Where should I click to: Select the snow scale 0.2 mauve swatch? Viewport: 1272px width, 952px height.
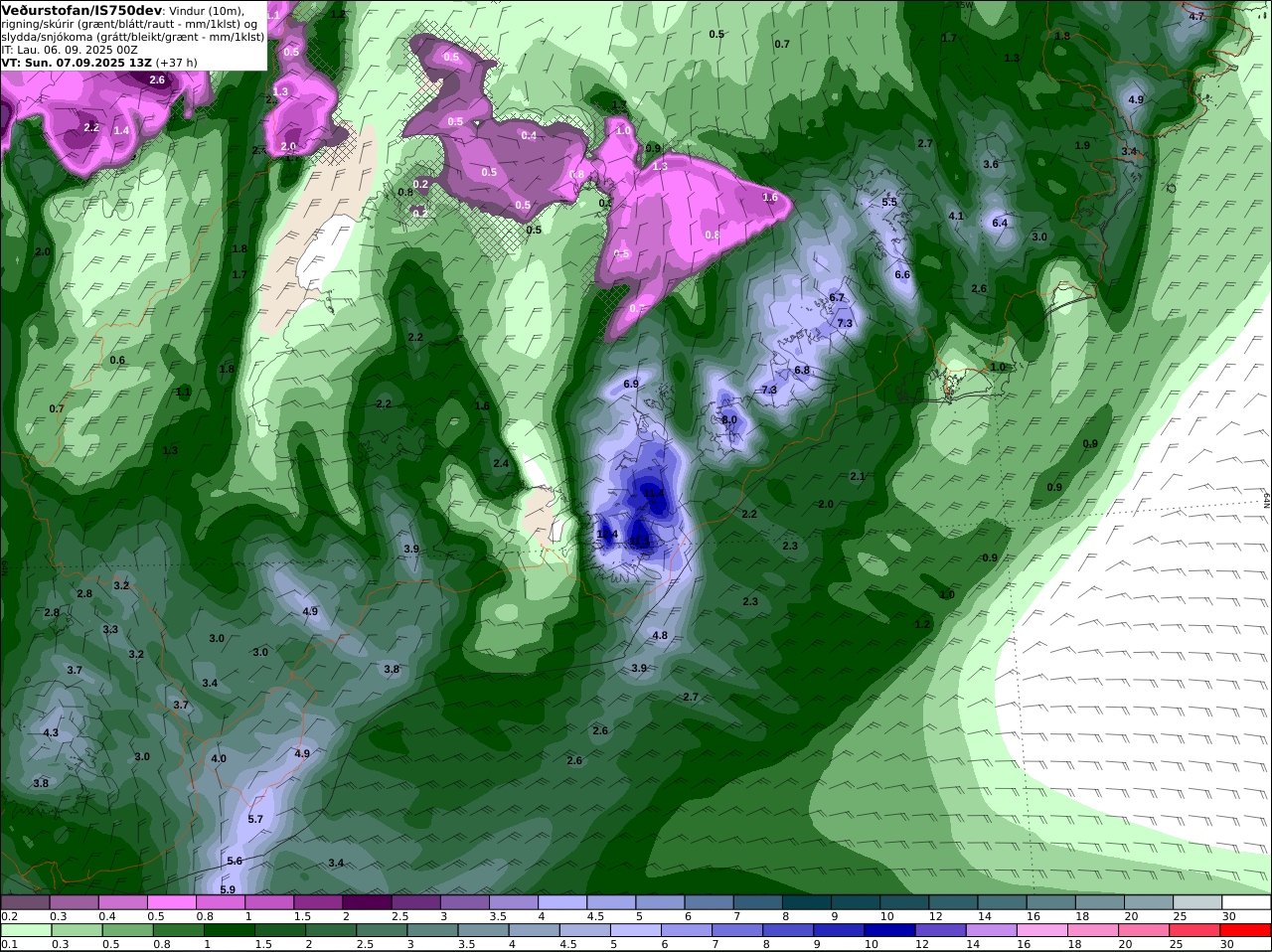point(25,902)
